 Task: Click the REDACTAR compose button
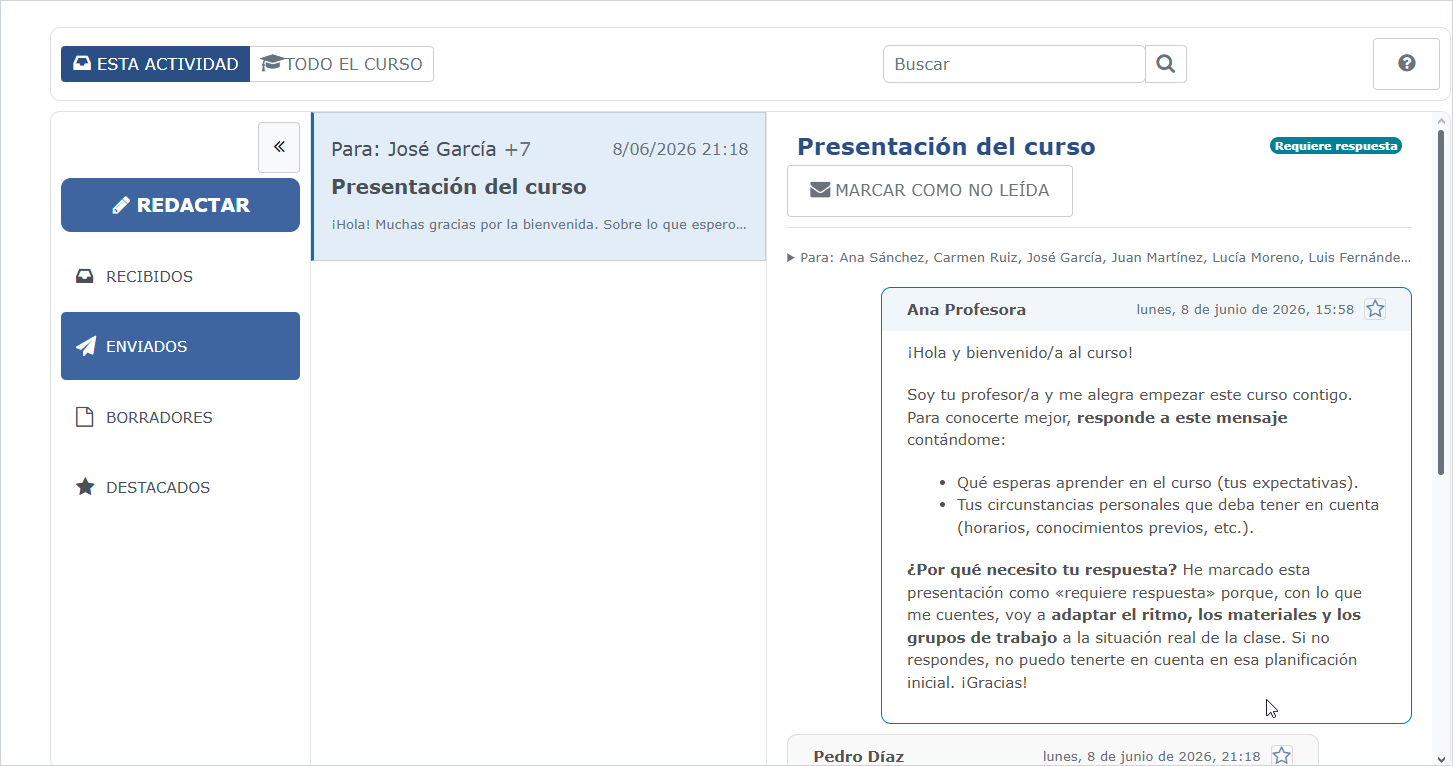tap(180, 205)
